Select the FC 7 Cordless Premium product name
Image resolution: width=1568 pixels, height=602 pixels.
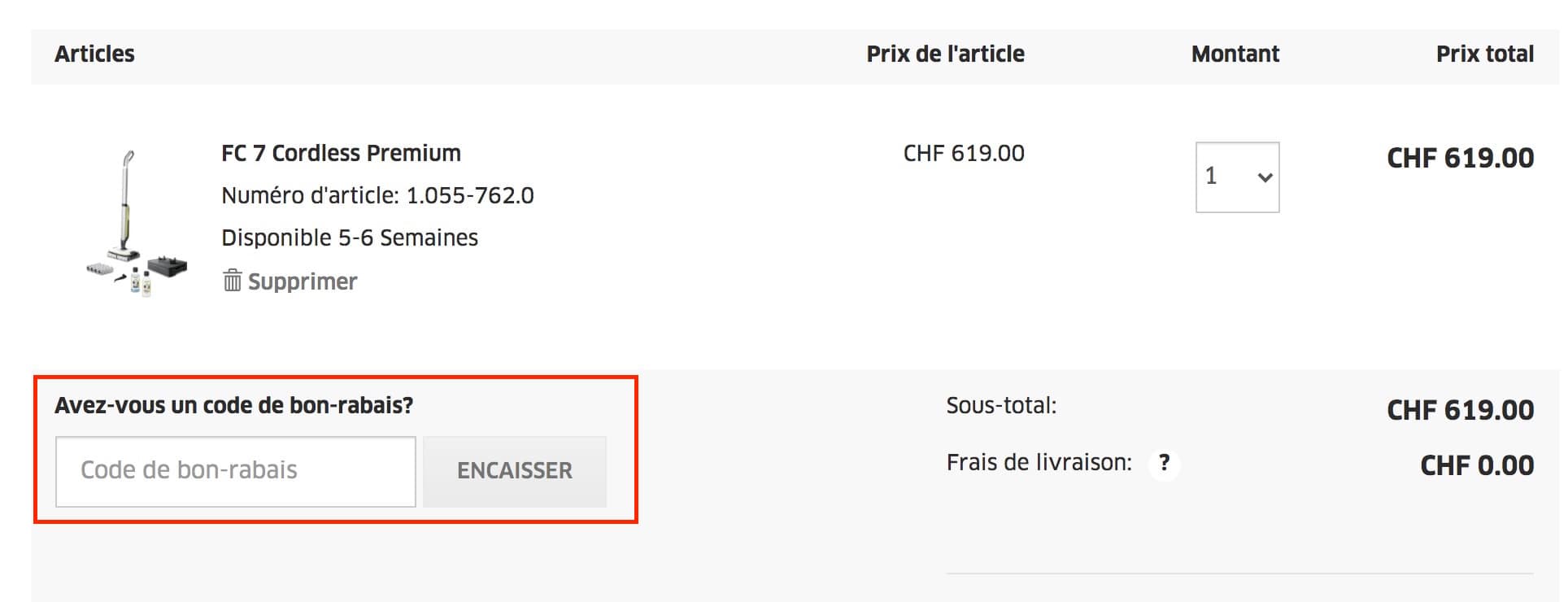pyautogui.click(x=341, y=153)
